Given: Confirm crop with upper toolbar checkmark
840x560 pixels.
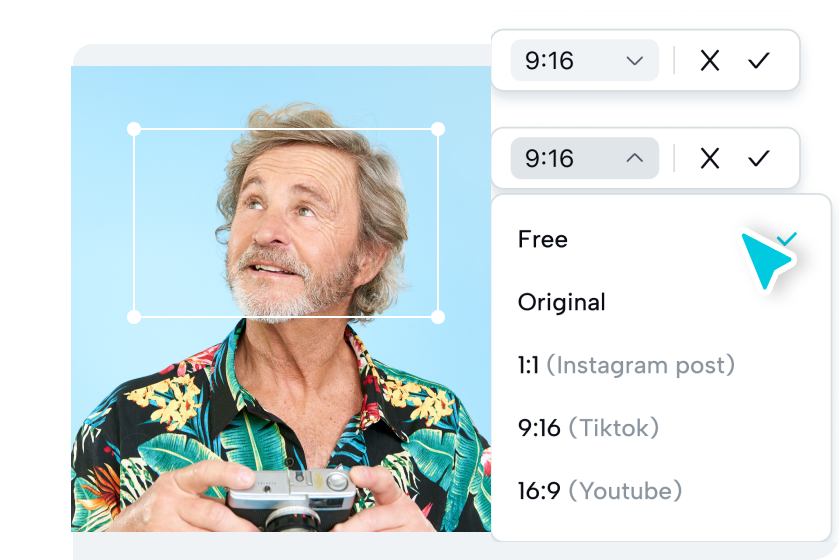Looking at the screenshot, I should tap(759, 61).
